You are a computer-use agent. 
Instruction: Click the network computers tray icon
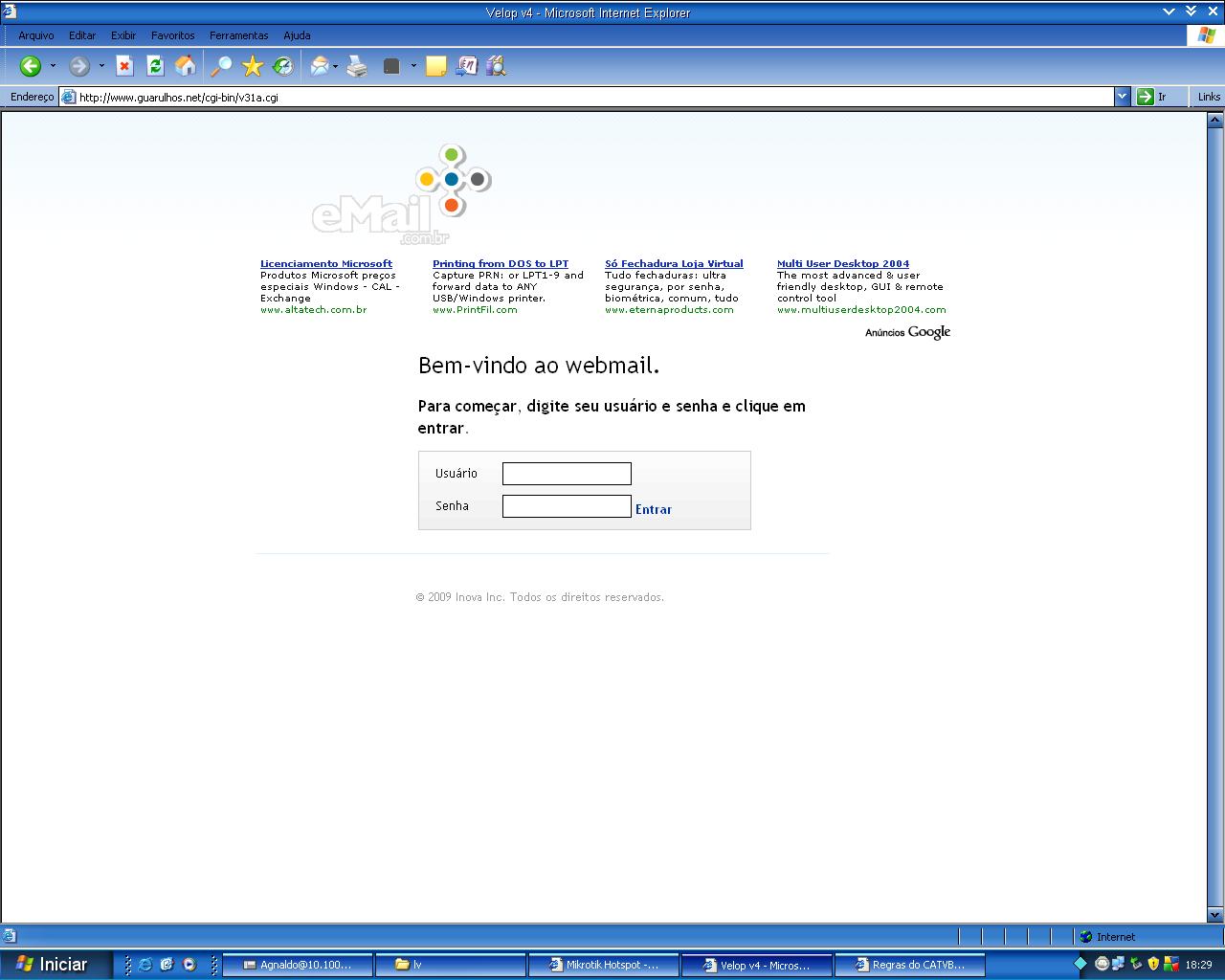(x=1118, y=964)
